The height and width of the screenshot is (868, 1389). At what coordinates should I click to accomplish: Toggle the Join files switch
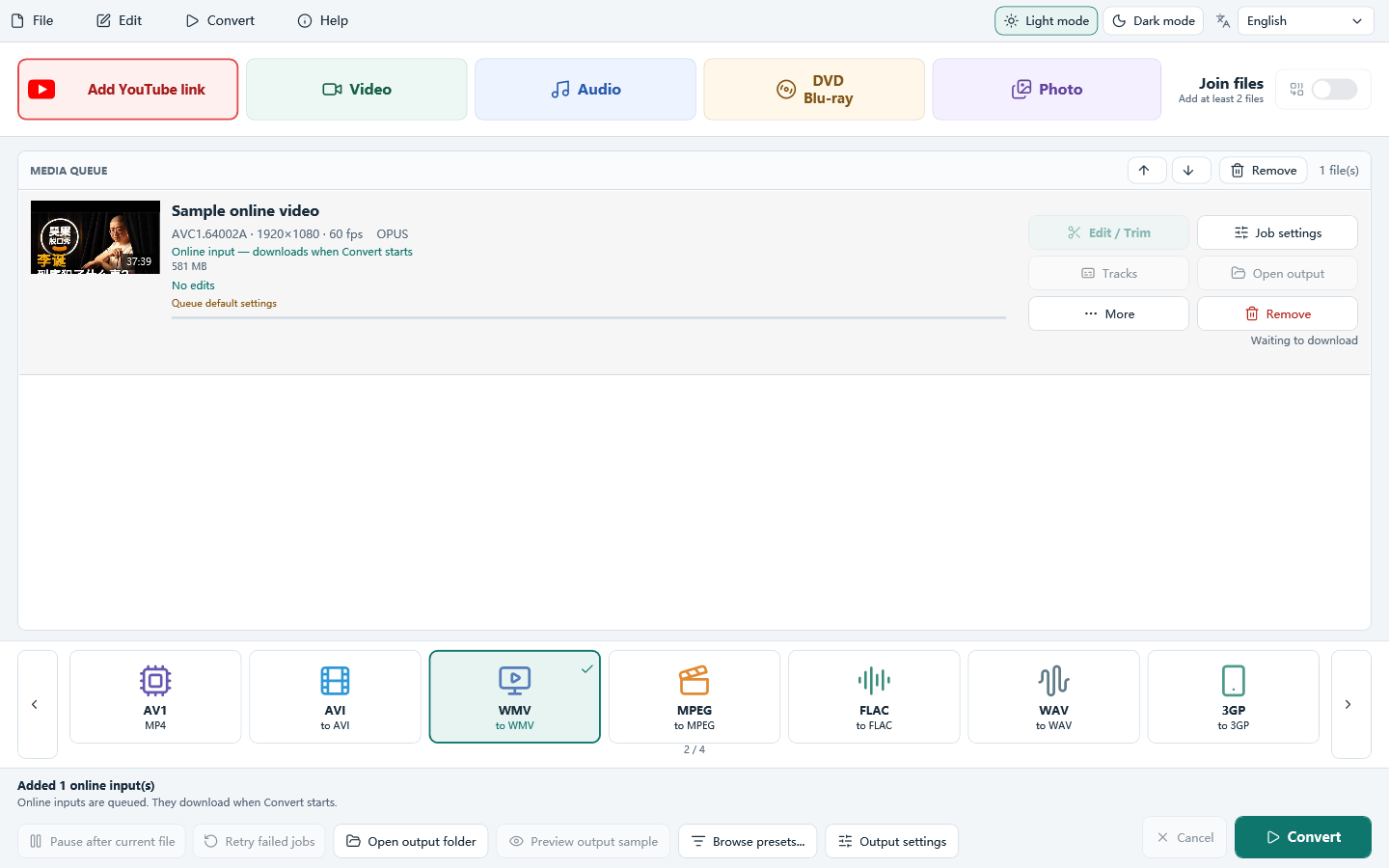1335,90
